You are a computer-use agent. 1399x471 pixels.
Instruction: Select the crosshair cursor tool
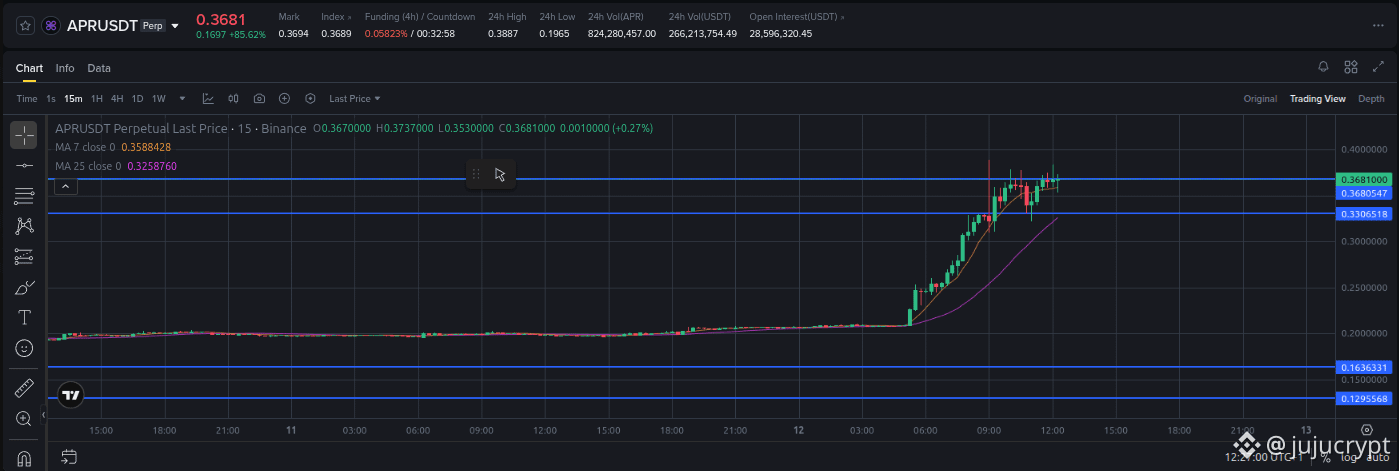tap(24, 134)
